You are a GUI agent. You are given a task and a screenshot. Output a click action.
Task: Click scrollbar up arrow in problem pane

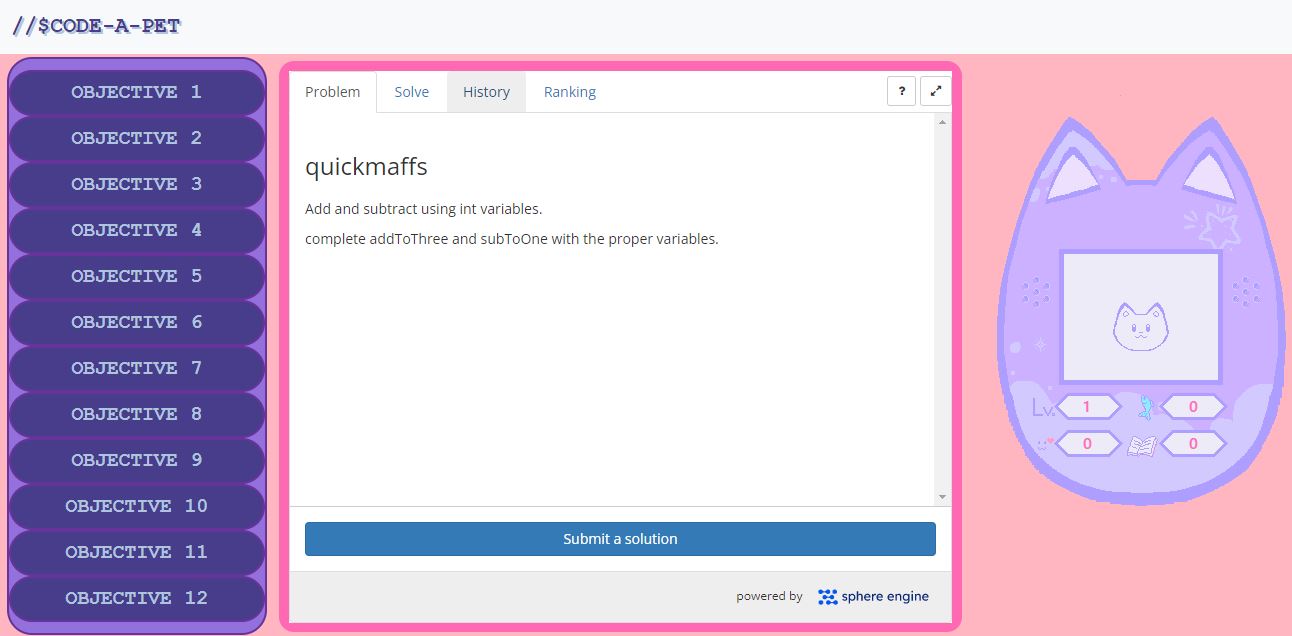942,121
